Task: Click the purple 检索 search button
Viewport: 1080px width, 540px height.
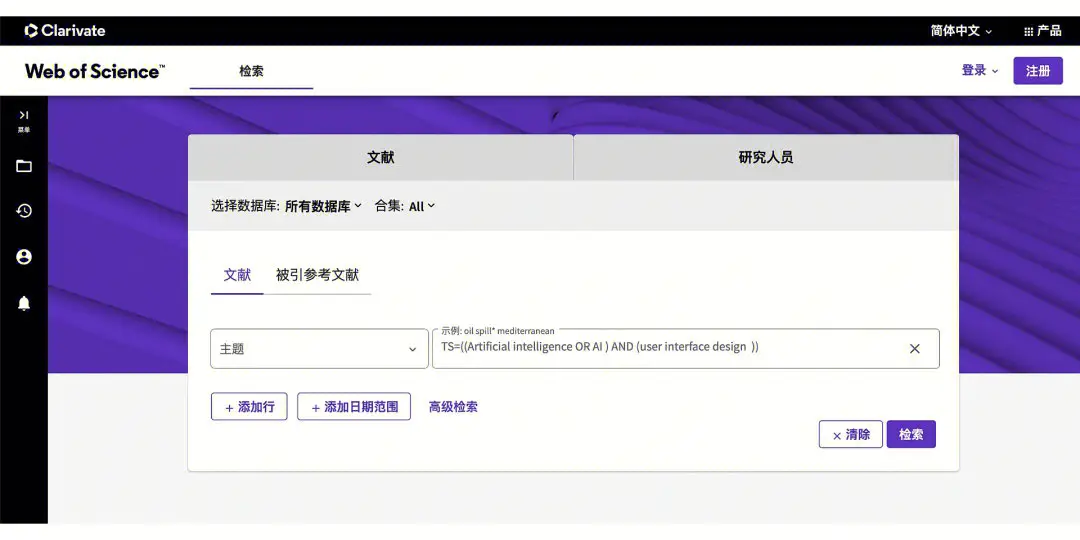Action: (x=911, y=435)
